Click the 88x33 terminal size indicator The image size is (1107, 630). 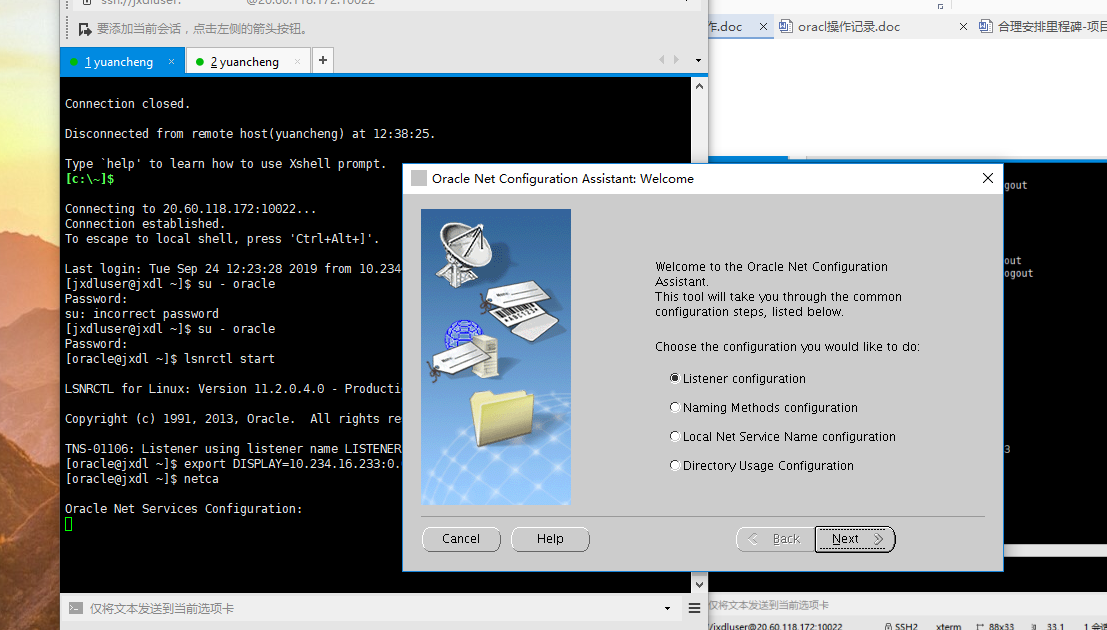(995, 626)
